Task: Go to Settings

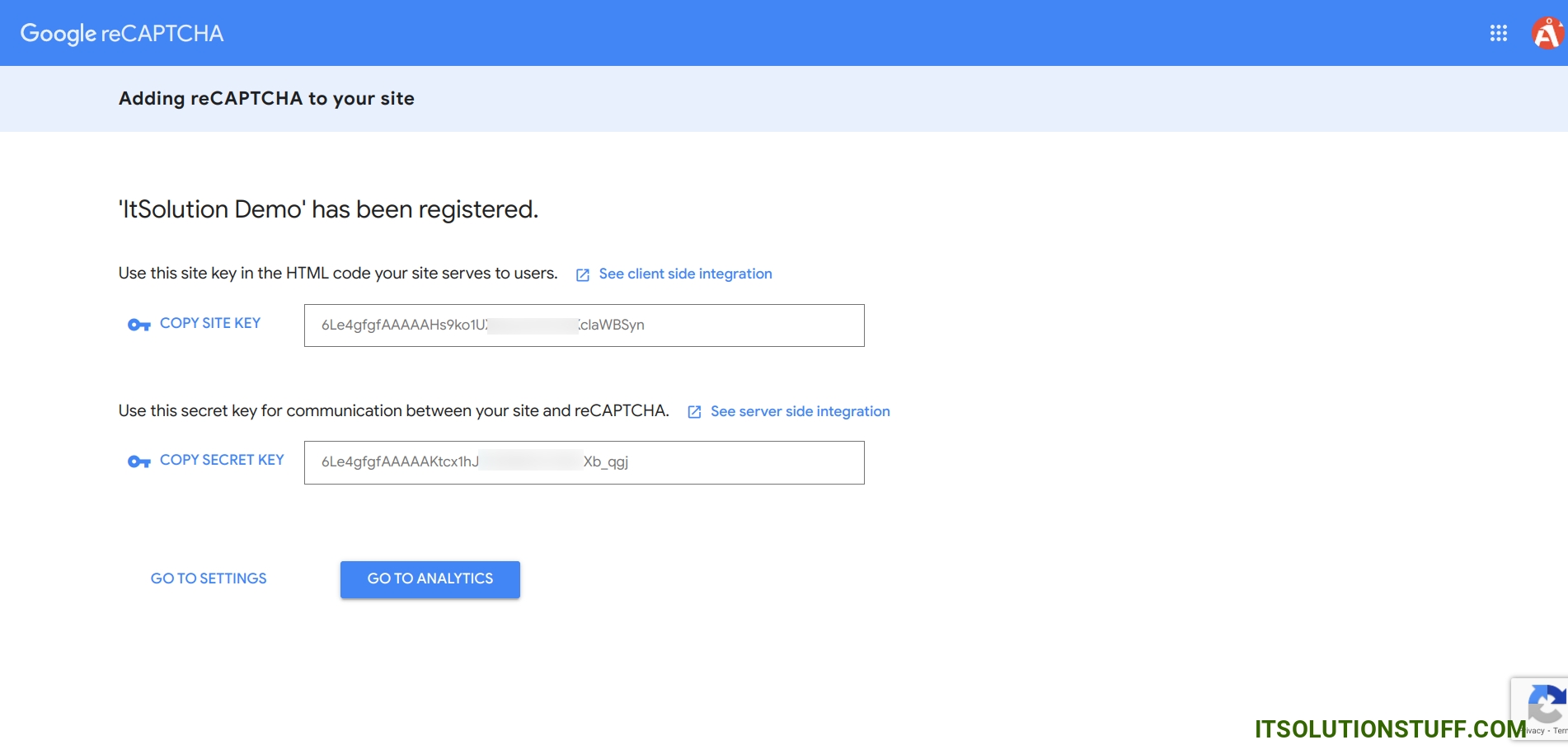Action: point(209,578)
